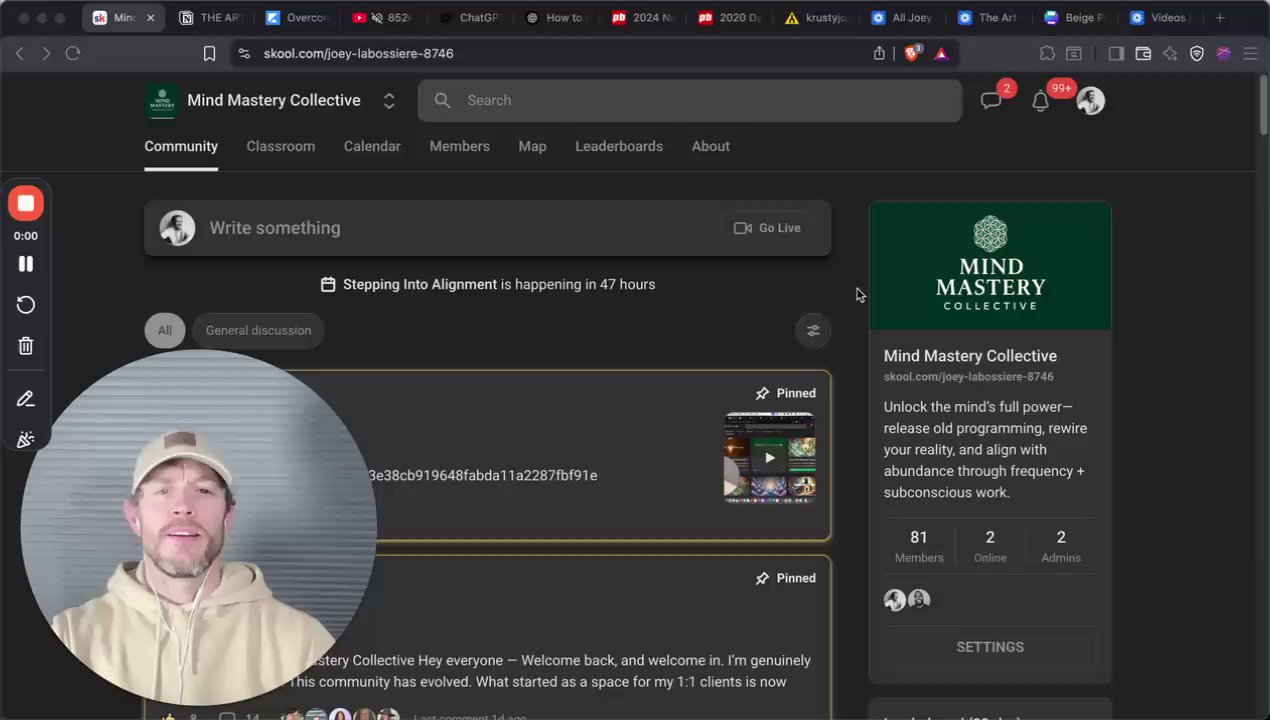Viewport: 1270px width, 720px height.
Task: Open the Map tab
Action: (532, 146)
